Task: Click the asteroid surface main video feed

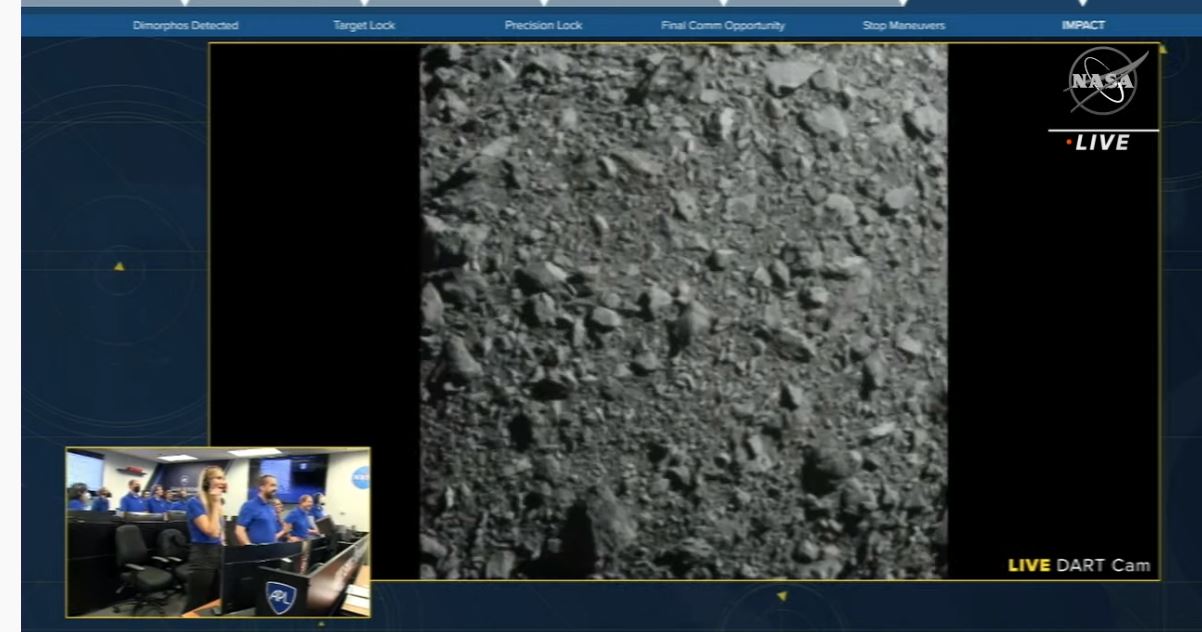Action: tap(683, 311)
